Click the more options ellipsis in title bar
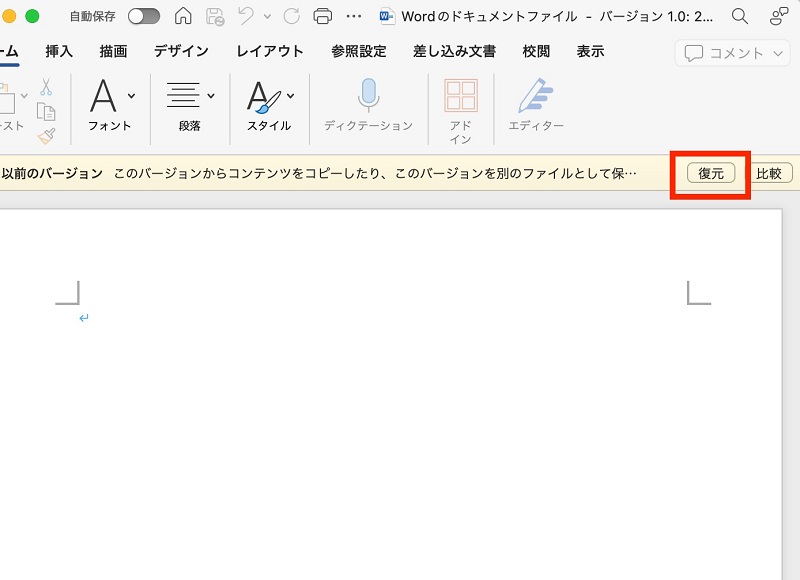The width and height of the screenshot is (800, 580). click(x=352, y=16)
